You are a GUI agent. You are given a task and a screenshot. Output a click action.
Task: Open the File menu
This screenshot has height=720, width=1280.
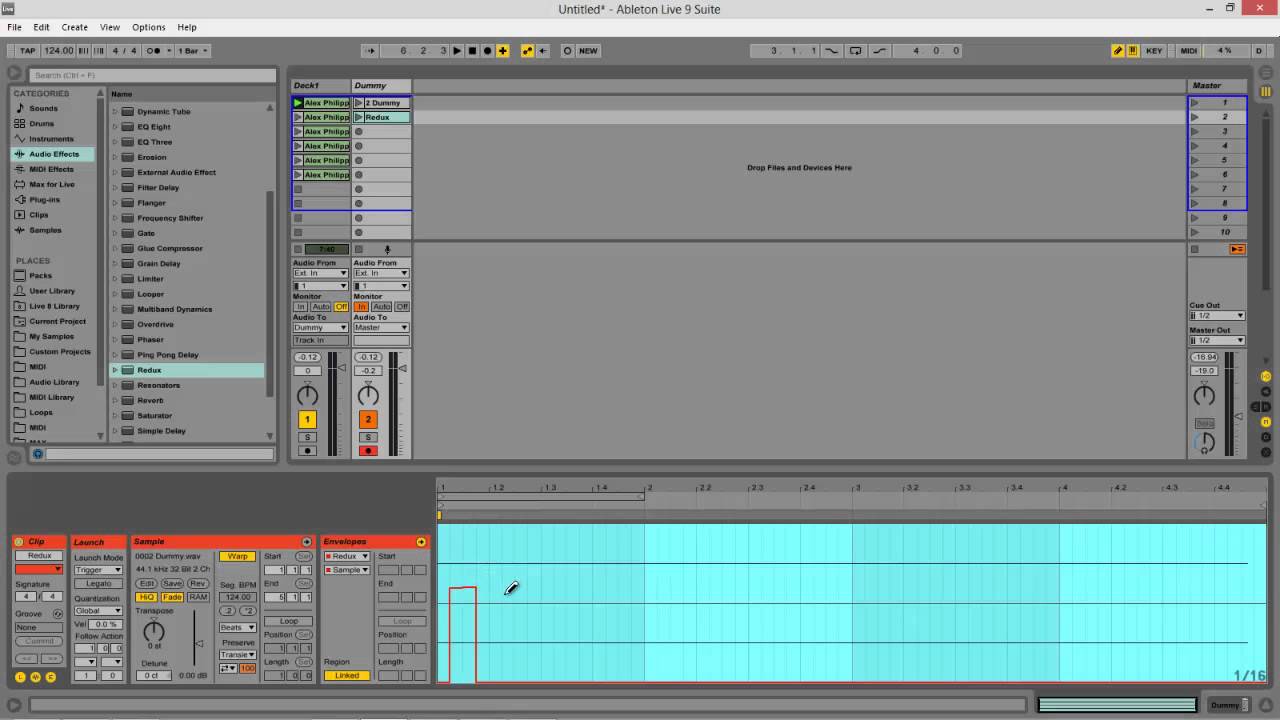14,27
